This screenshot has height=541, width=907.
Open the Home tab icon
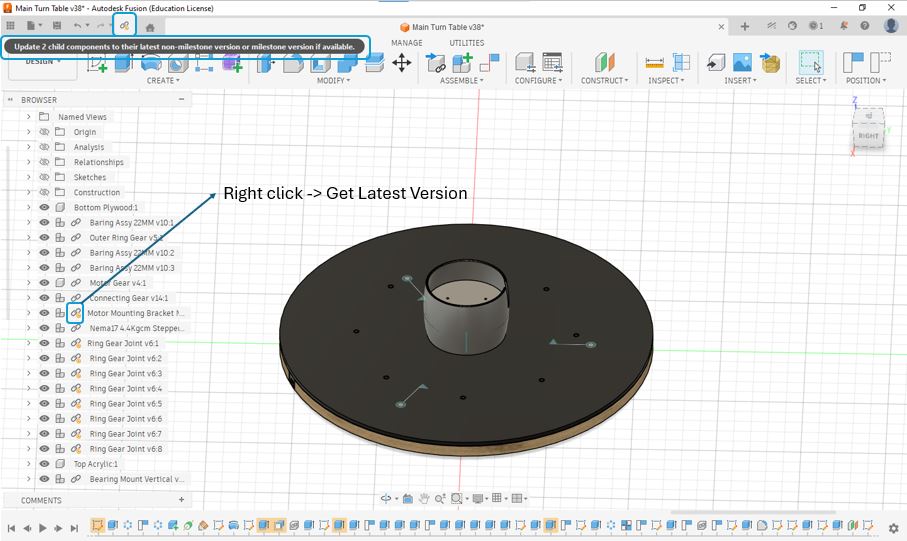pyautogui.click(x=150, y=27)
